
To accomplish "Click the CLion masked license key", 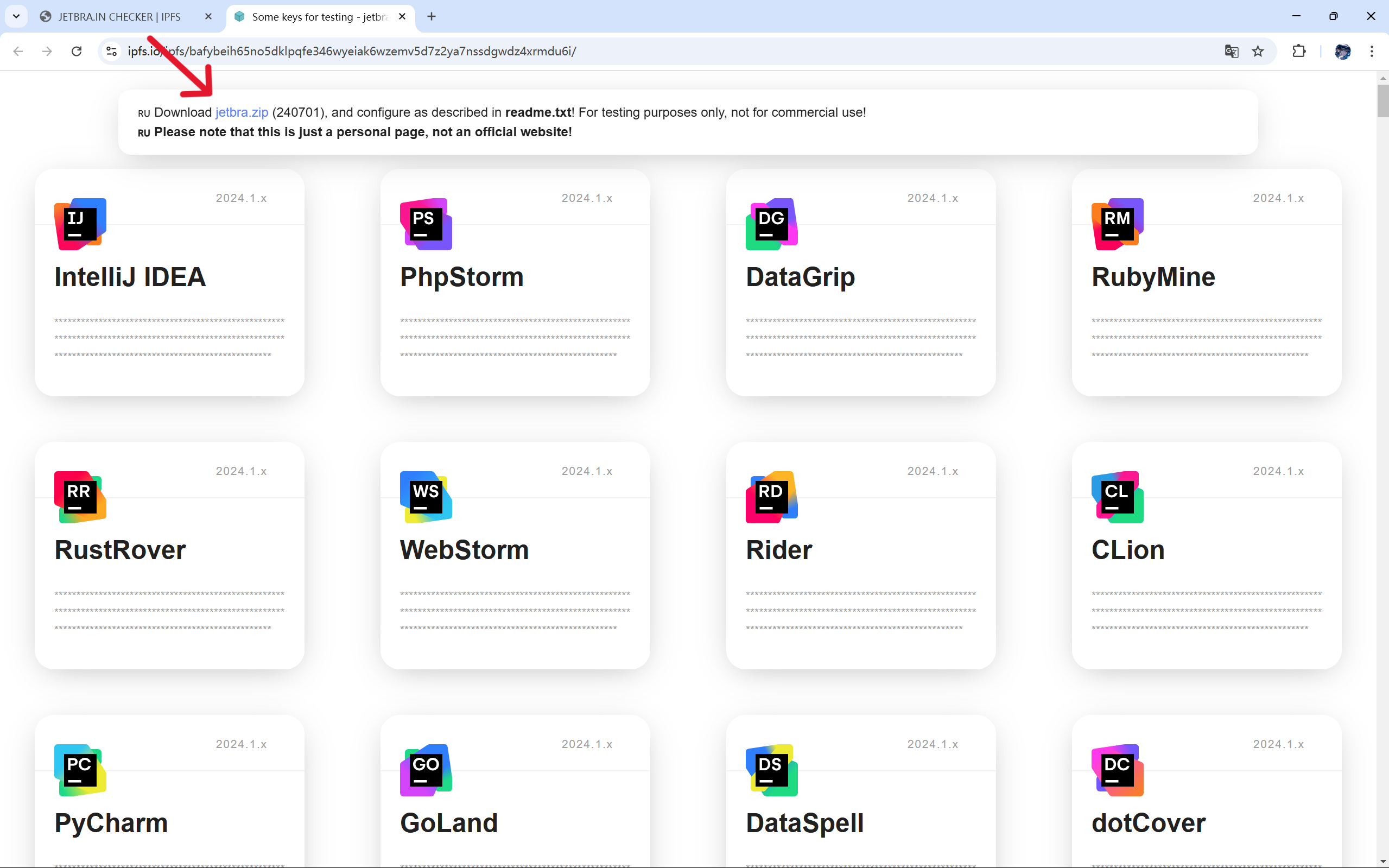I will click(x=1207, y=611).
